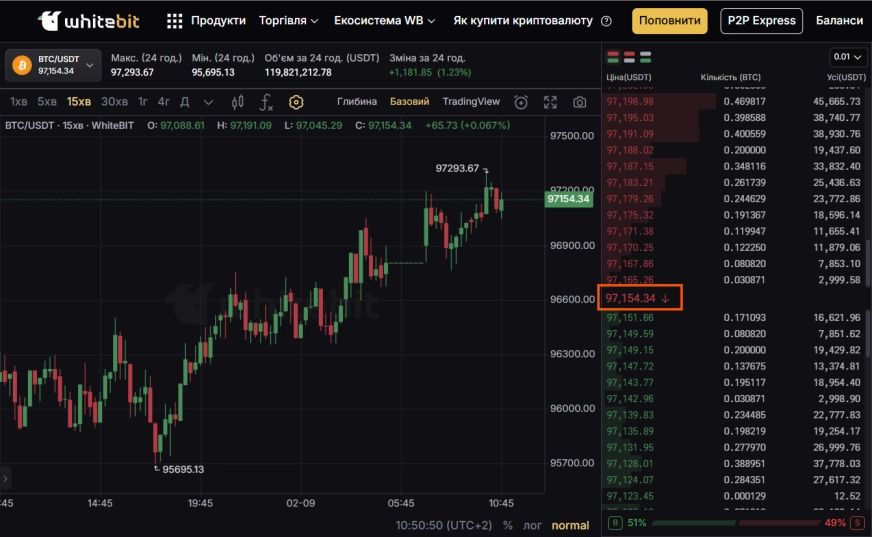Viewport: 872px width, 537px height.
Task: Expand chart to fullscreen
Action: tap(550, 102)
